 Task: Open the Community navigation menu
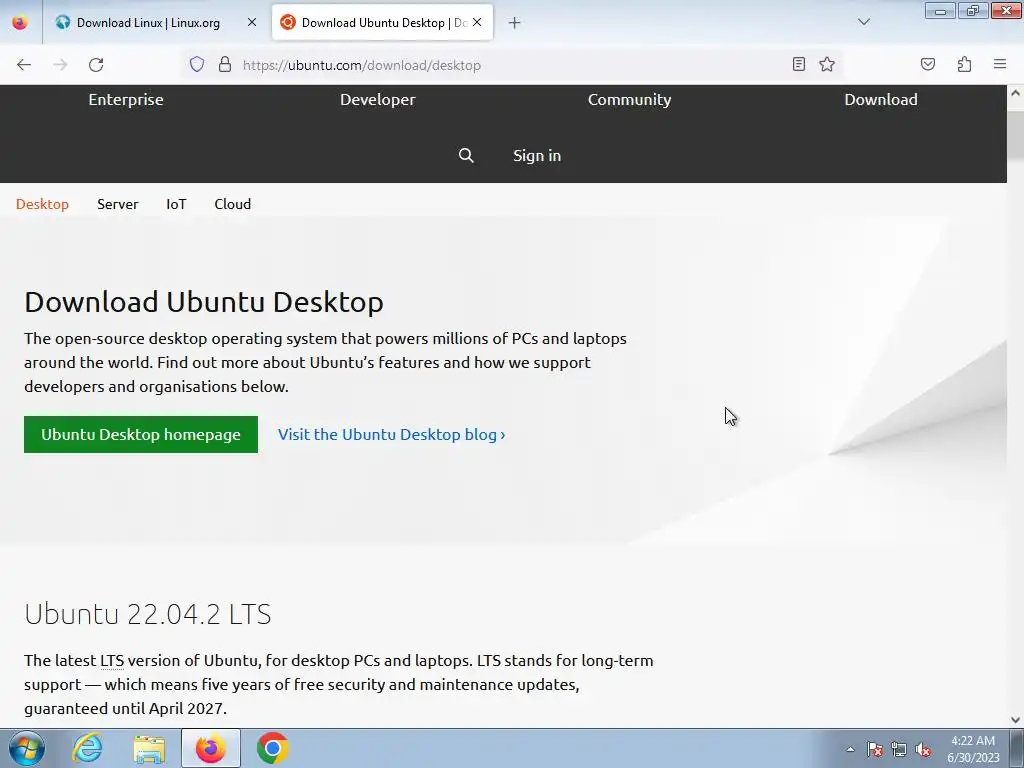[630, 99]
